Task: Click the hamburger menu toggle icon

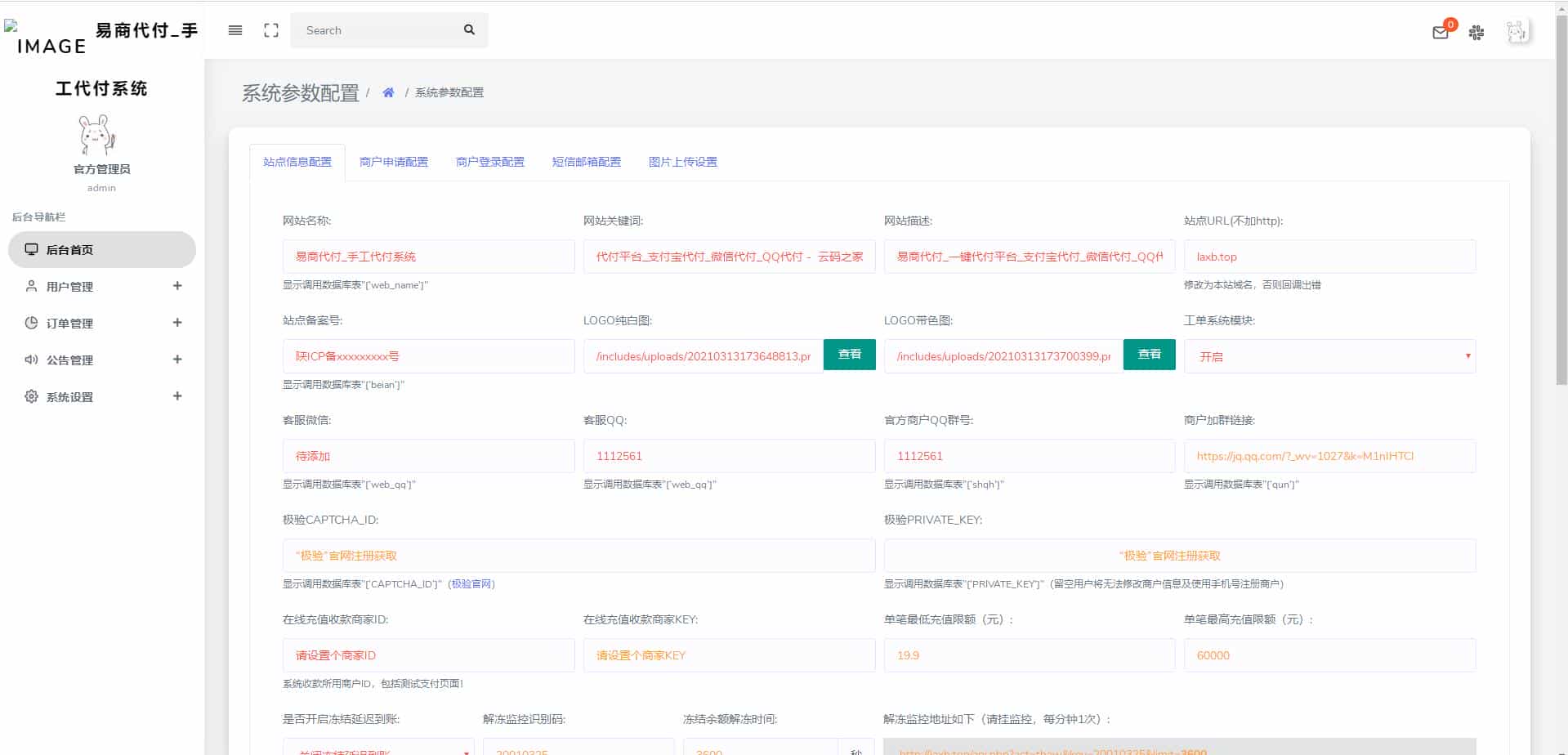Action: 235,30
